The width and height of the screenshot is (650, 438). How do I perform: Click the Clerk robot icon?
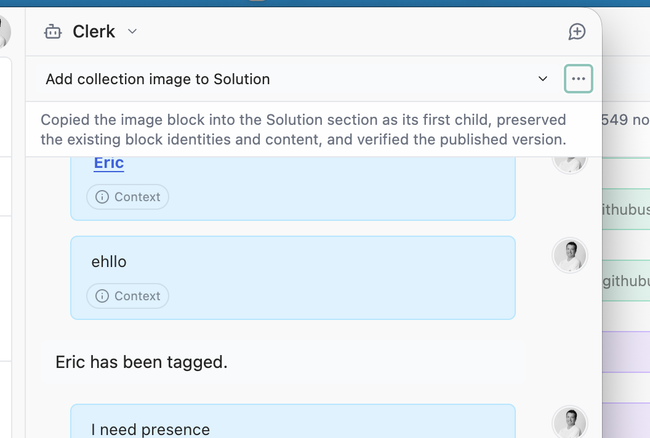(53, 31)
